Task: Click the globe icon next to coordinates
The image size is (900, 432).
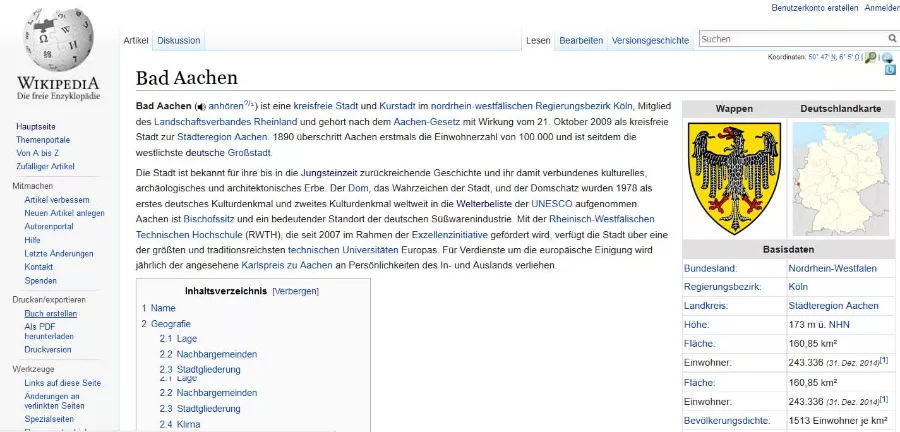Action: [x=889, y=58]
